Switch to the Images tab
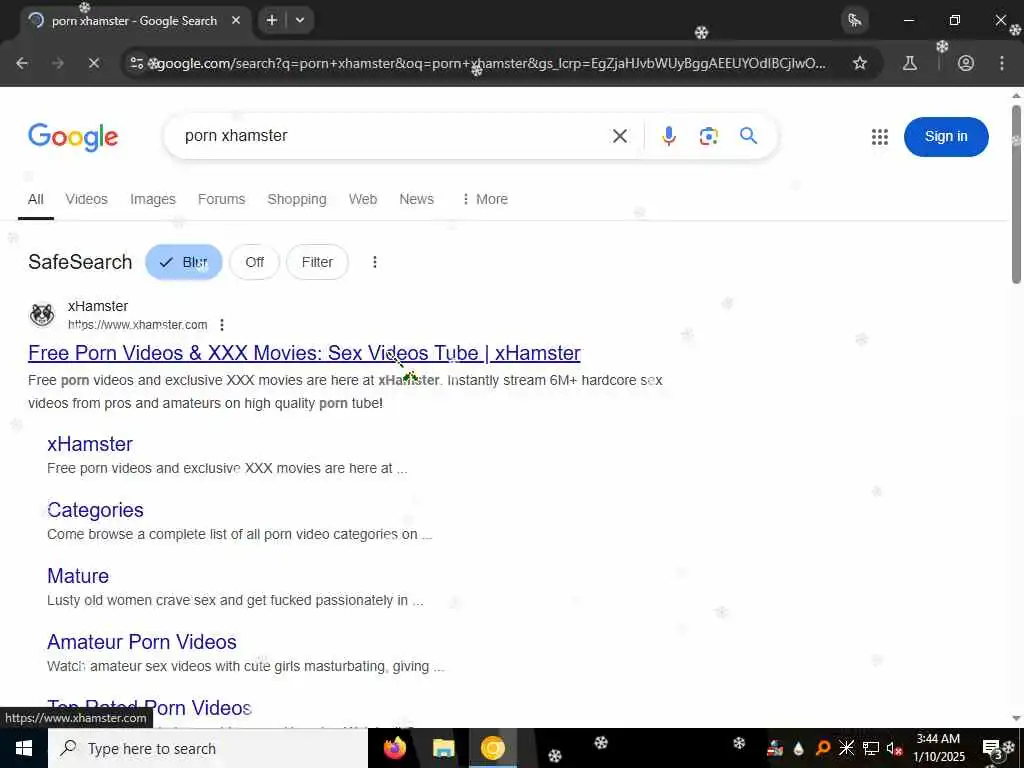 coord(153,199)
